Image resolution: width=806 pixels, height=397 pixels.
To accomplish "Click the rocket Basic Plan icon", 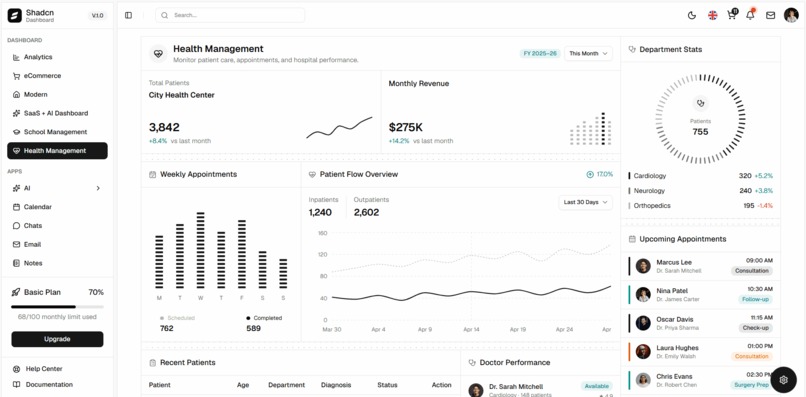I will click(16, 292).
